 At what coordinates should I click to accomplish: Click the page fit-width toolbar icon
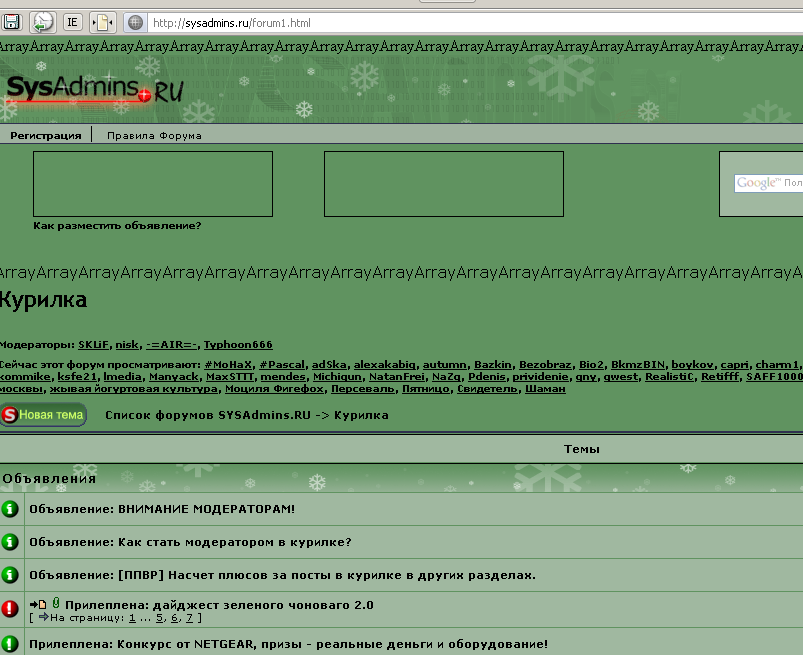point(103,22)
